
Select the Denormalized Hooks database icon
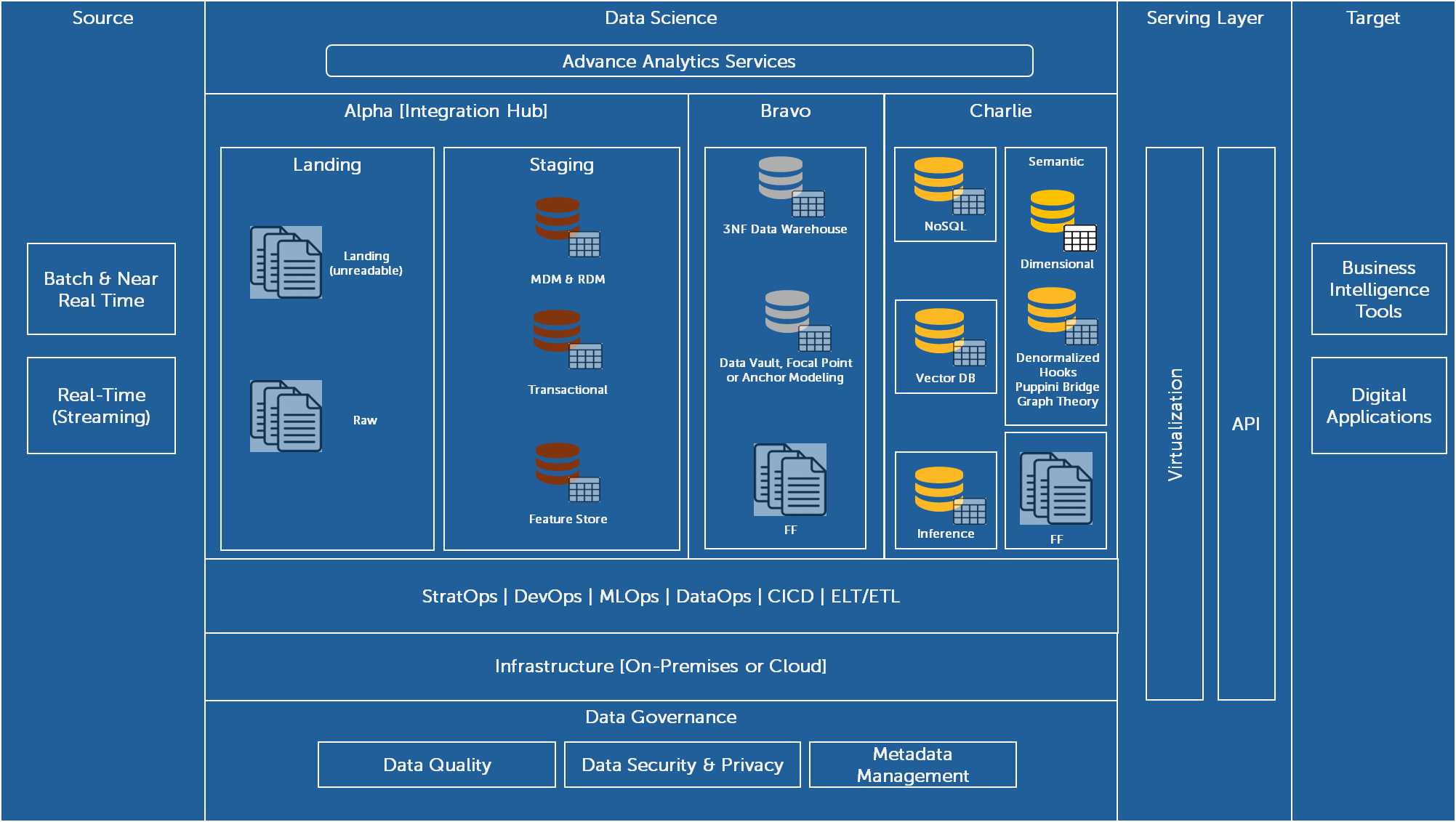coord(1063,316)
